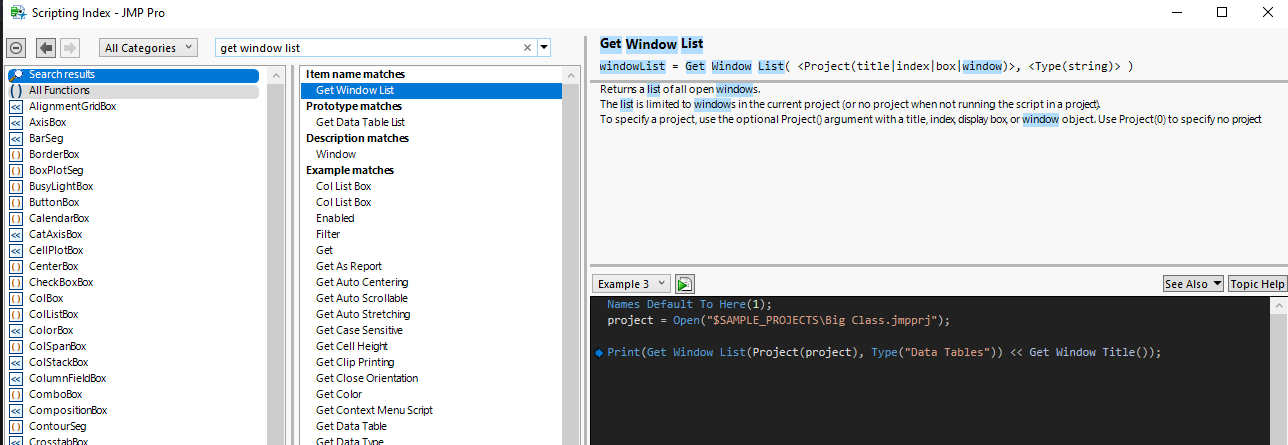Go back with the left arrow icon

point(46,48)
